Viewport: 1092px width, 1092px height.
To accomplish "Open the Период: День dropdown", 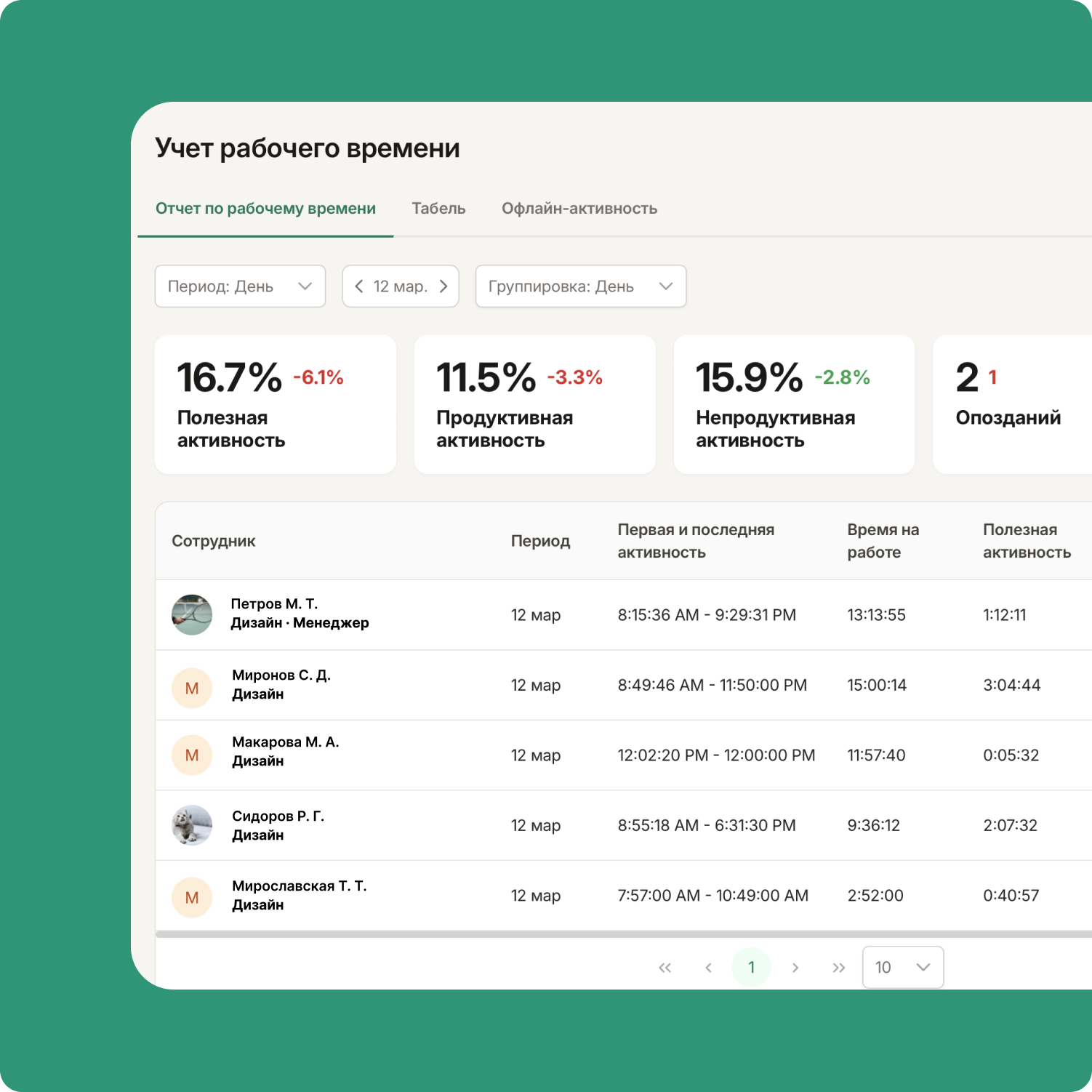I will pyautogui.click(x=240, y=286).
